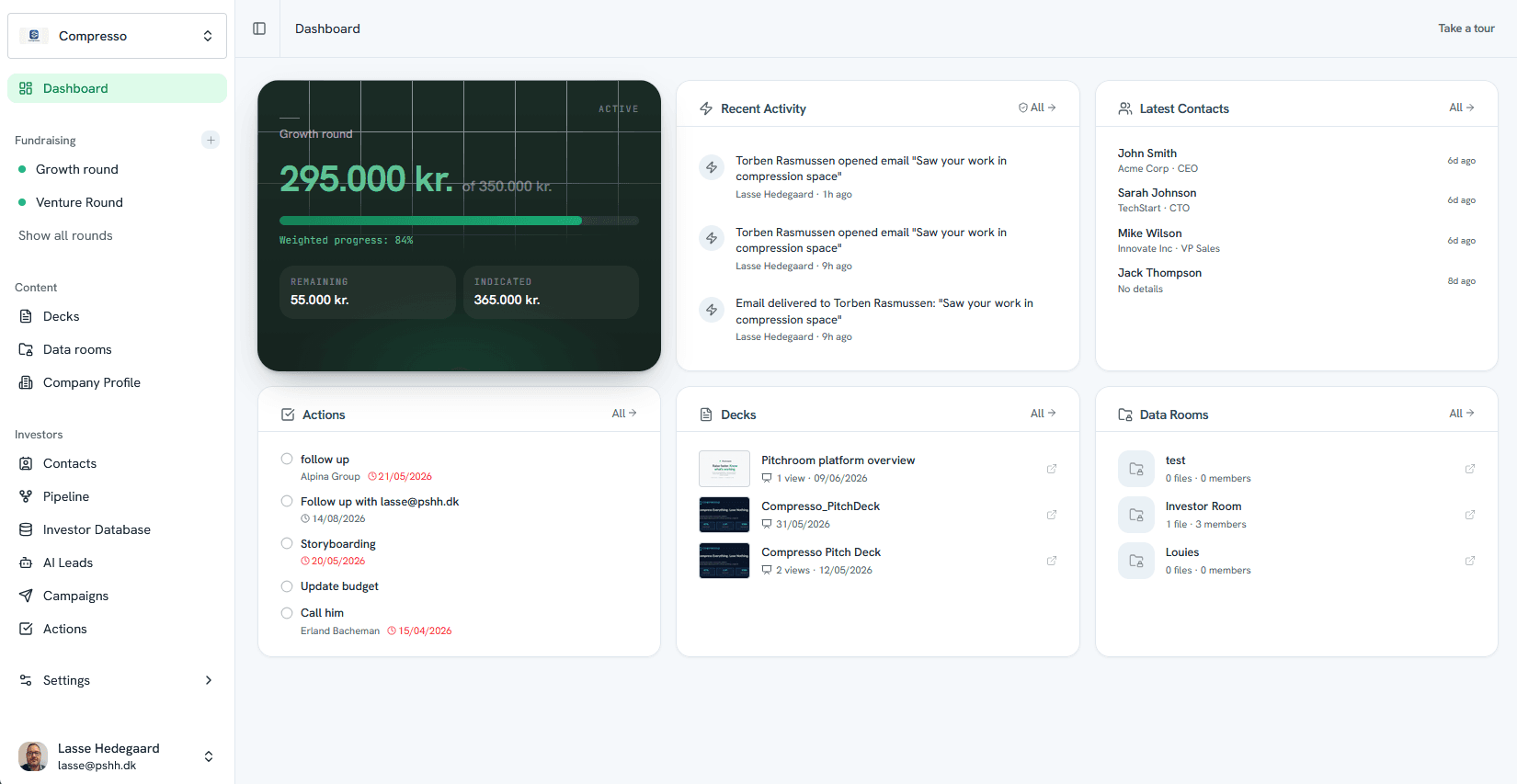Screen dimensions: 1517x784
Task: Toggle the sidebar collapse icon
Action: (259, 28)
